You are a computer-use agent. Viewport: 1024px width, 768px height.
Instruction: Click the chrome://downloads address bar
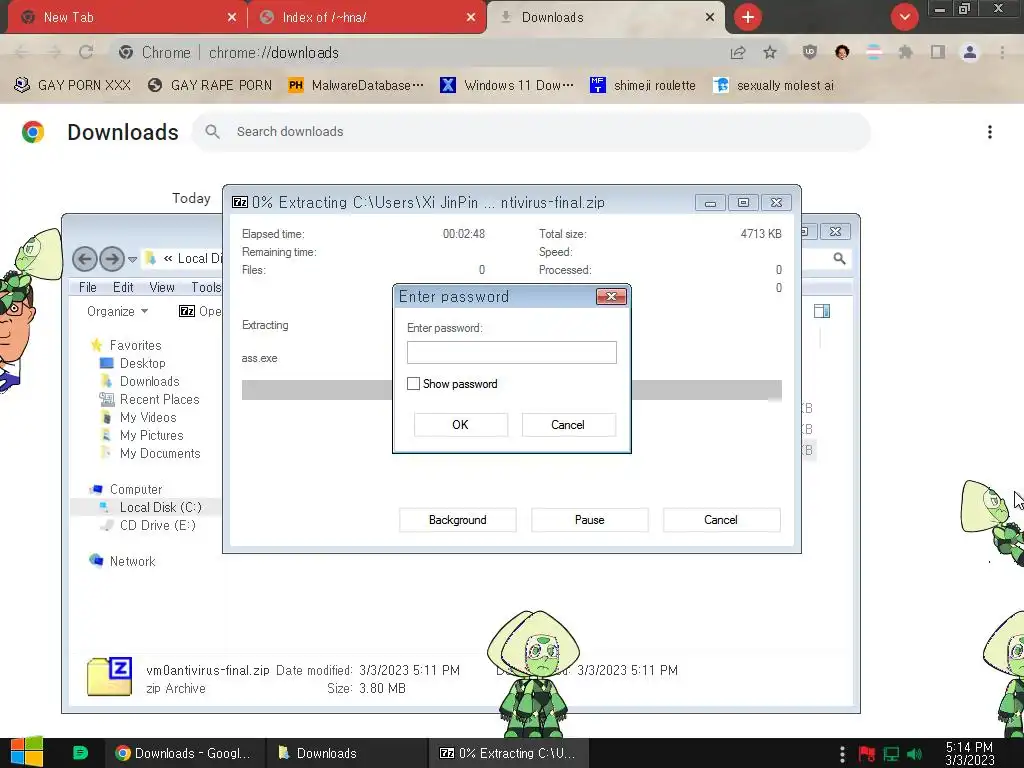418,52
